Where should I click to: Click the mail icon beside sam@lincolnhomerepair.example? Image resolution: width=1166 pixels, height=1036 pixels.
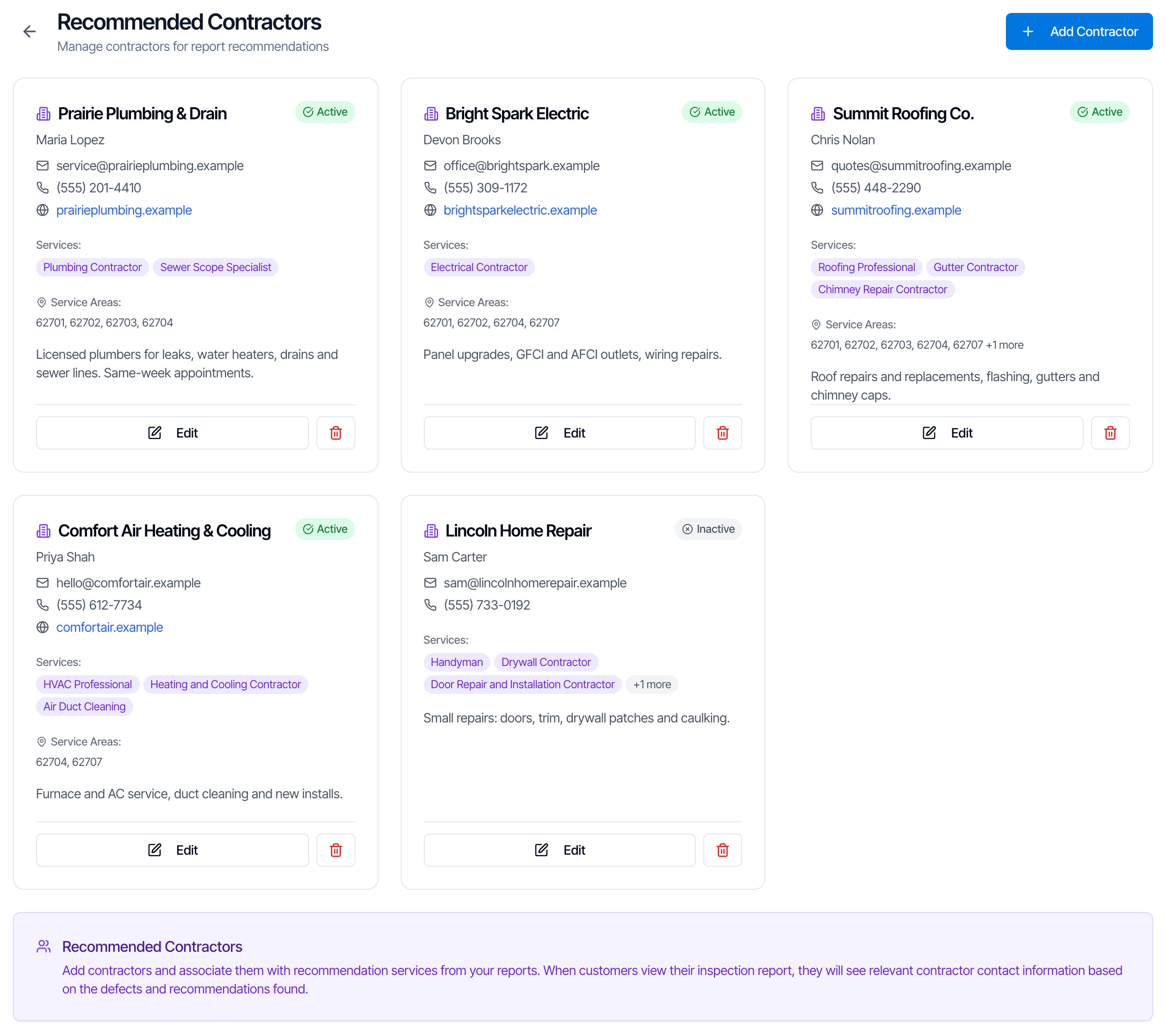(x=430, y=583)
